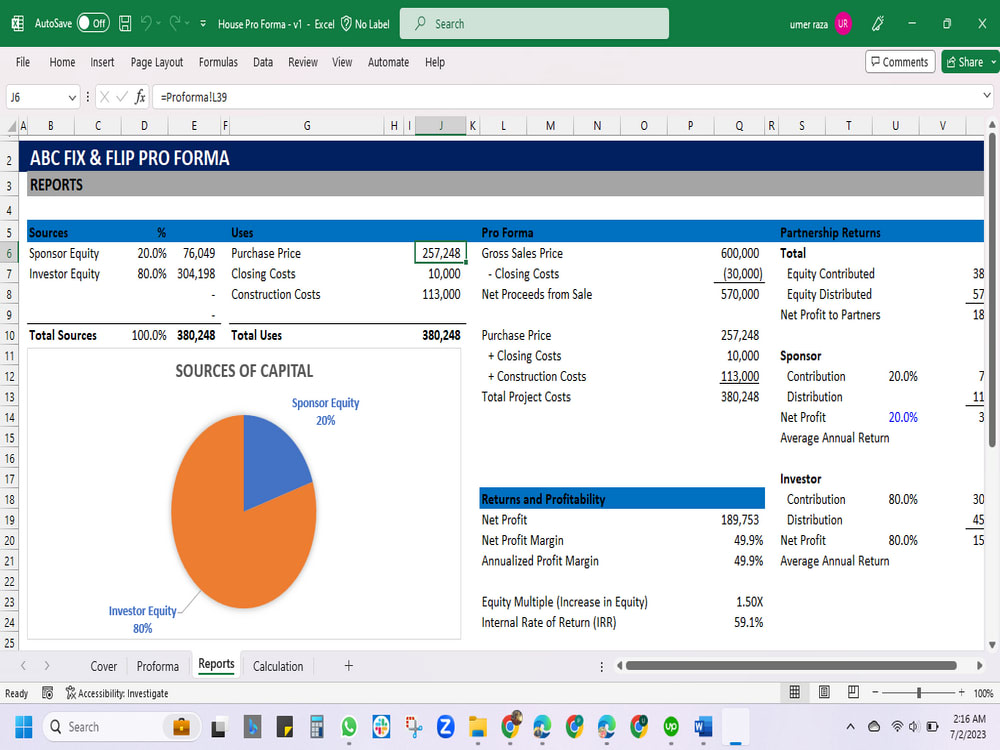Click the zoom in plus button
This screenshot has height=750, width=1000.
point(961,693)
